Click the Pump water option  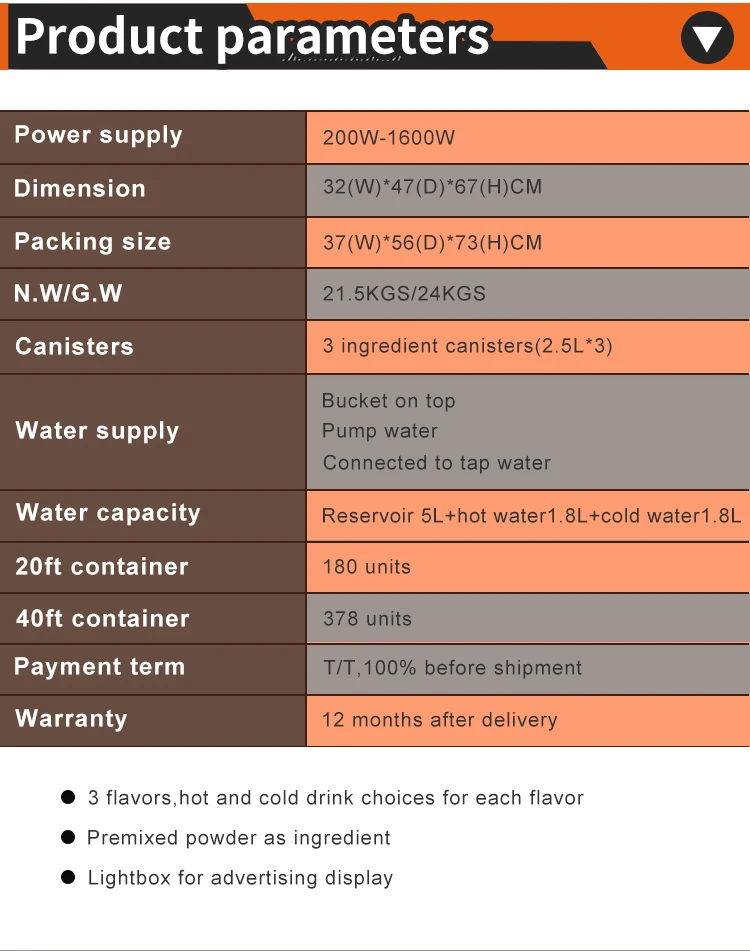click(380, 431)
